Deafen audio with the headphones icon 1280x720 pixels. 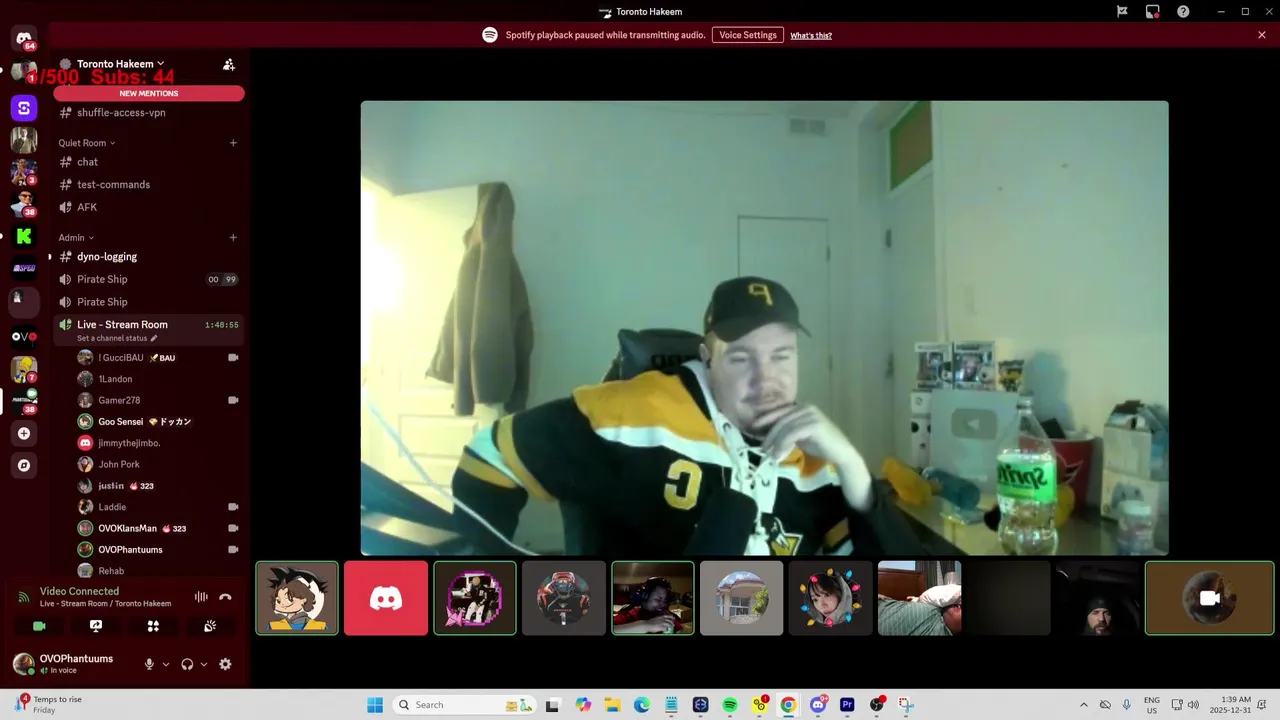187,664
